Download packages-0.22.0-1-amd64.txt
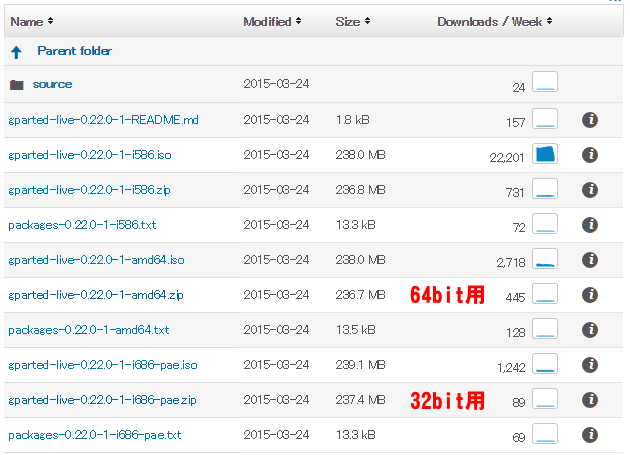 (x=89, y=330)
